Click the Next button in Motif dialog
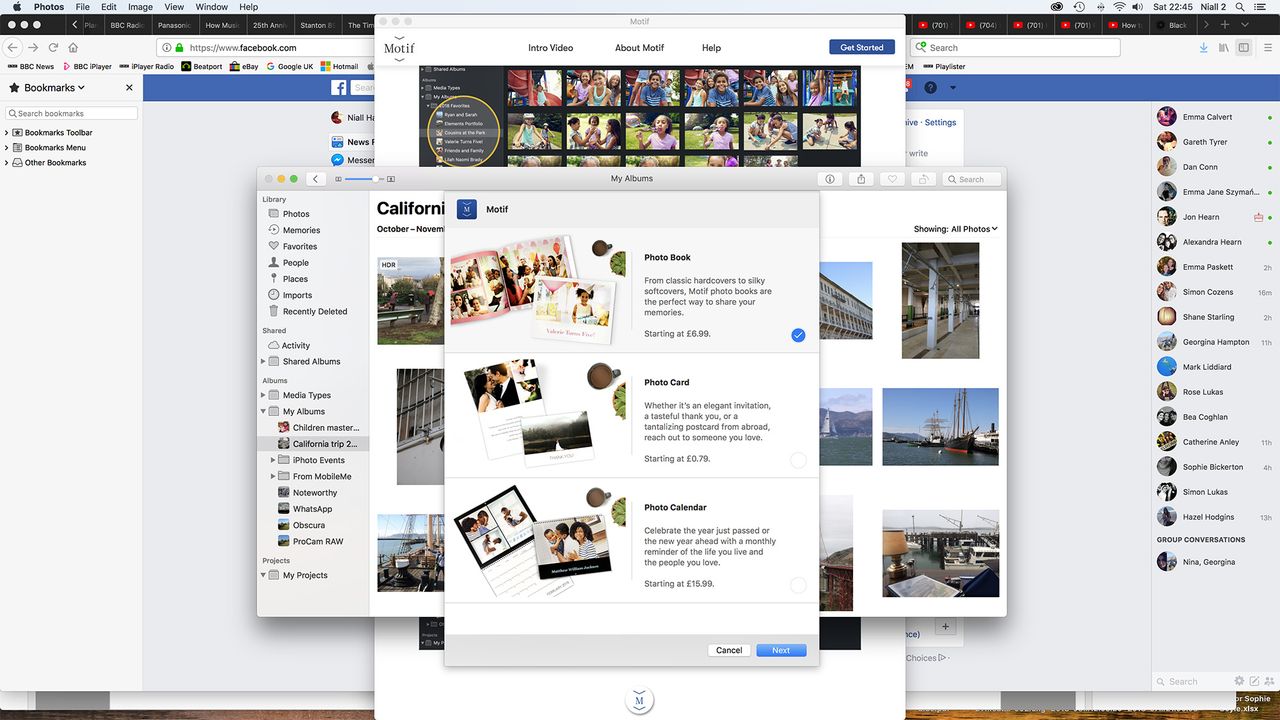Viewport: 1280px width, 720px height. (x=781, y=650)
